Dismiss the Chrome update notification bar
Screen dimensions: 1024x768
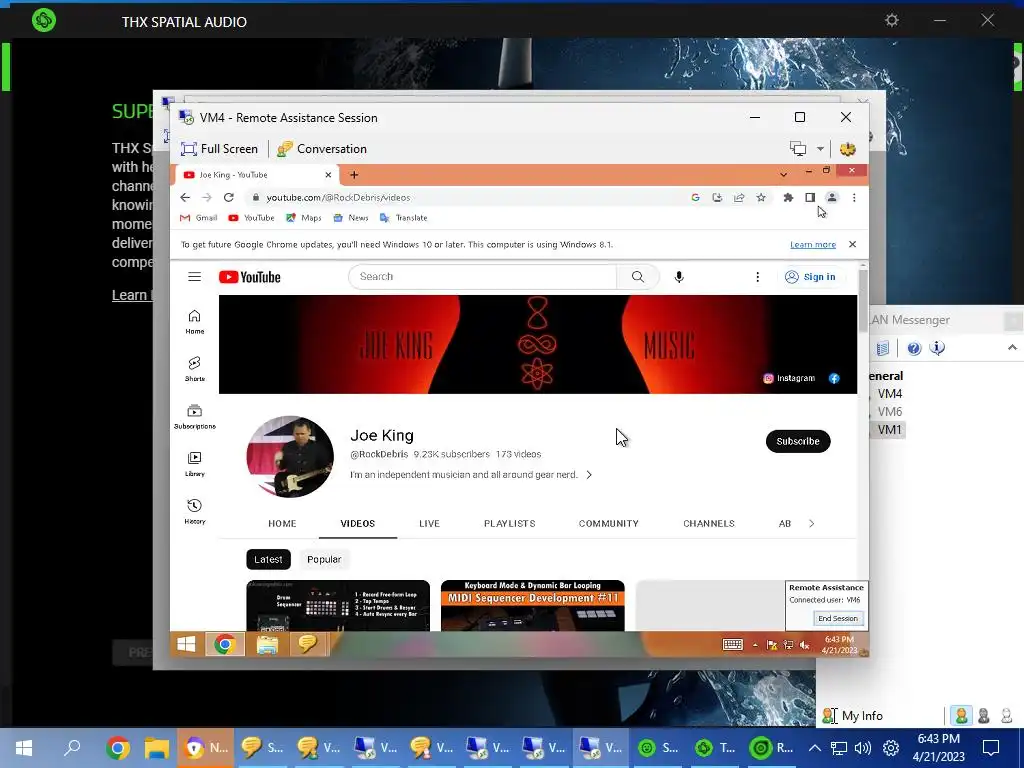coord(852,244)
